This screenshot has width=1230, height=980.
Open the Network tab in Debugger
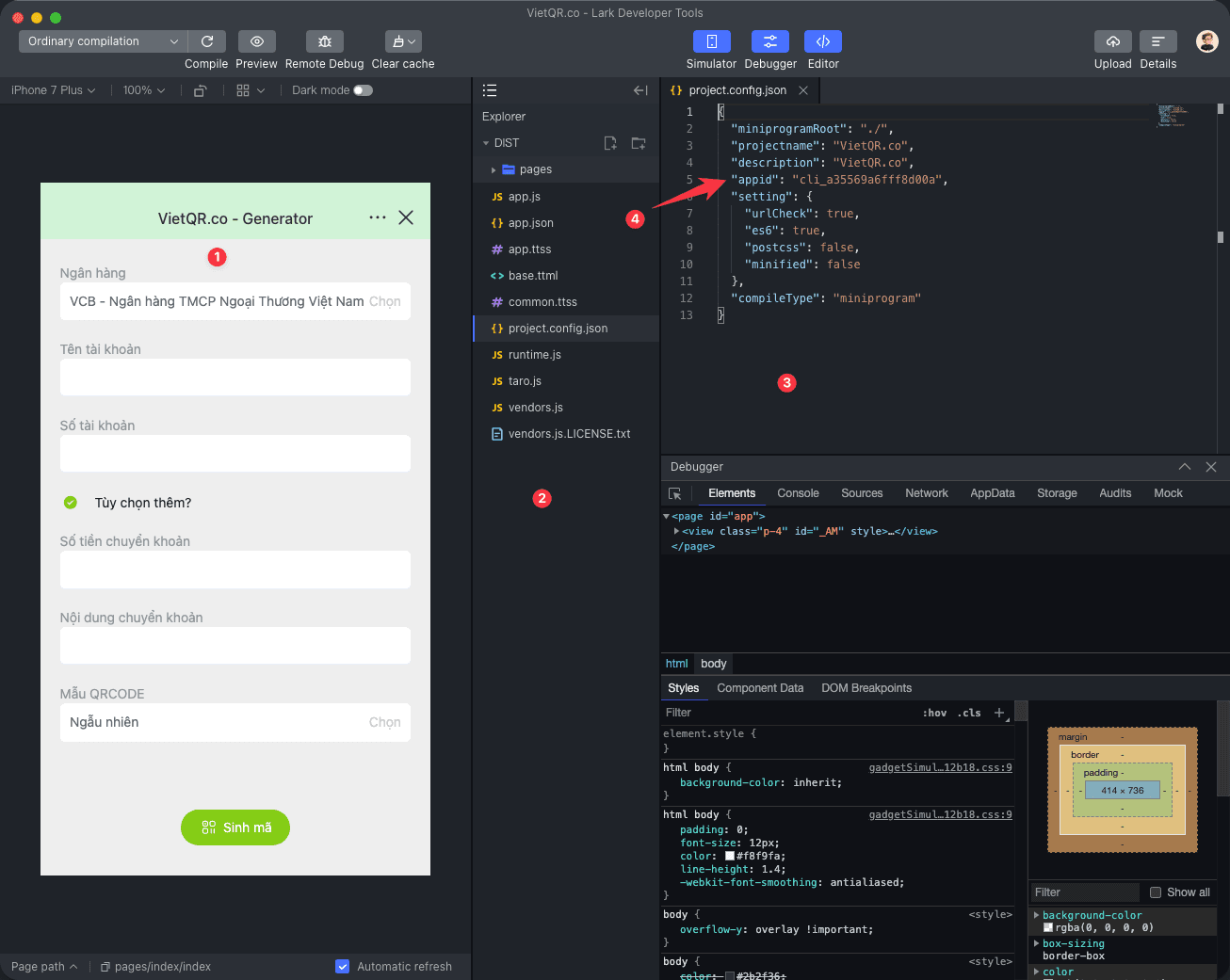(926, 493)
